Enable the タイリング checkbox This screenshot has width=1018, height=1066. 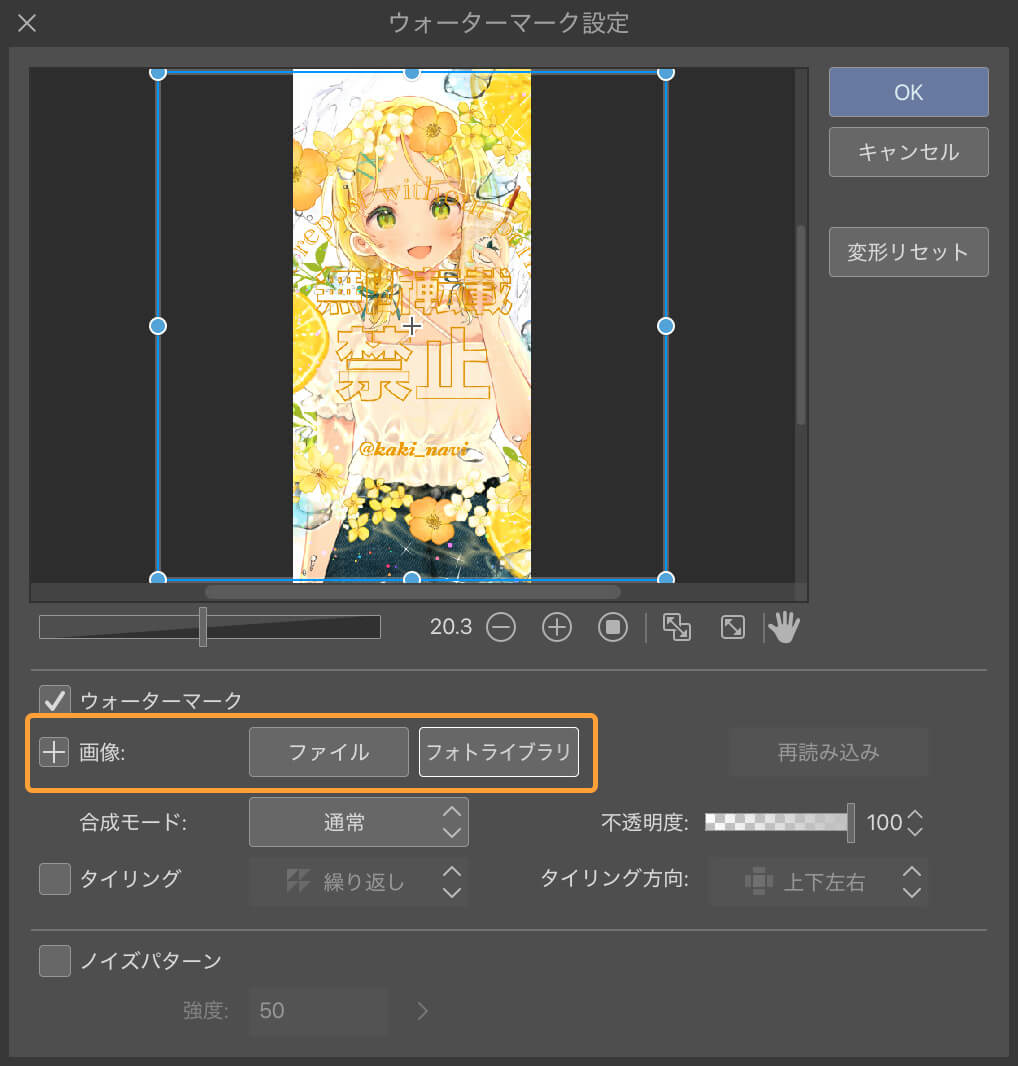click(x=54, y=880)
